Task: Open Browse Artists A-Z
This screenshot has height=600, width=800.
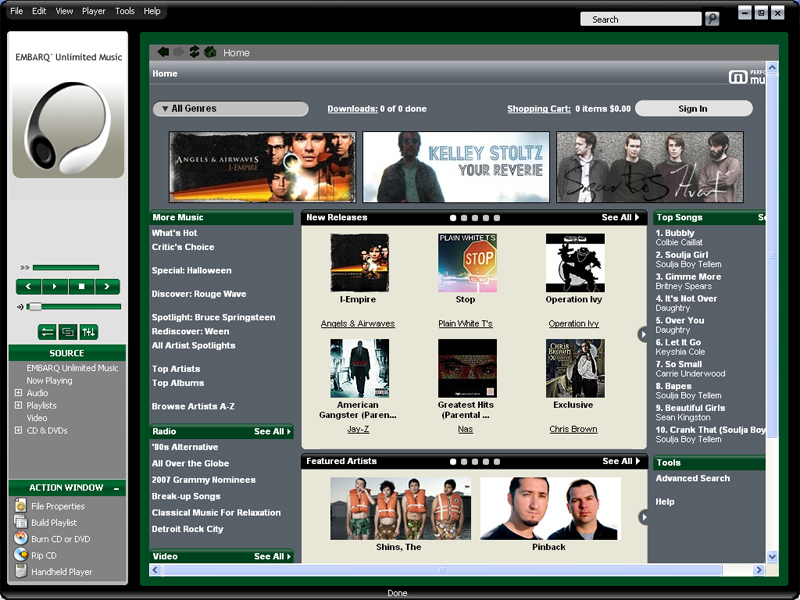Action: [x=193, y=407]
